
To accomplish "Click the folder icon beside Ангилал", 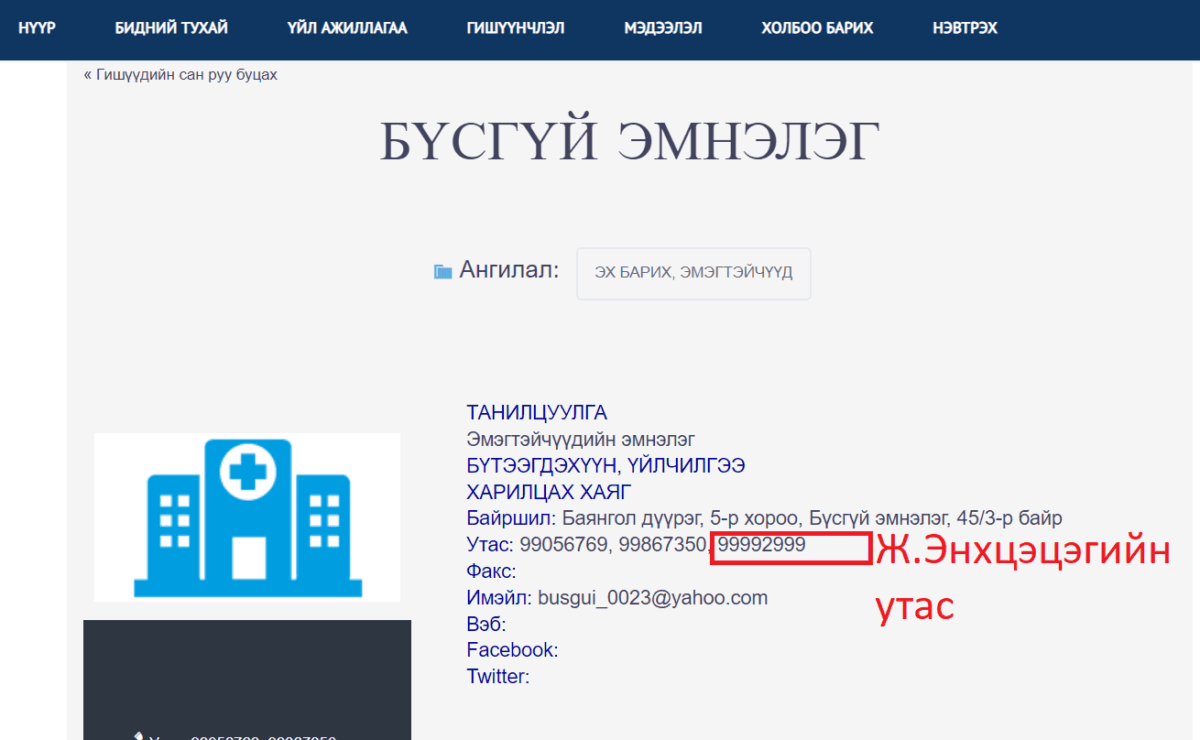I will click(x=443, y=271).
